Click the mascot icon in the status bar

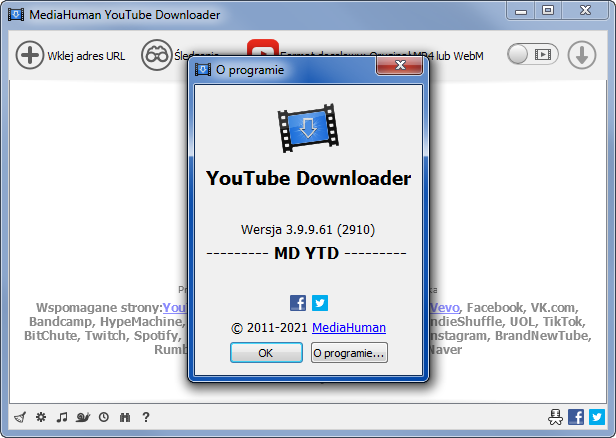pyautogui.click(x=556, y=417)
